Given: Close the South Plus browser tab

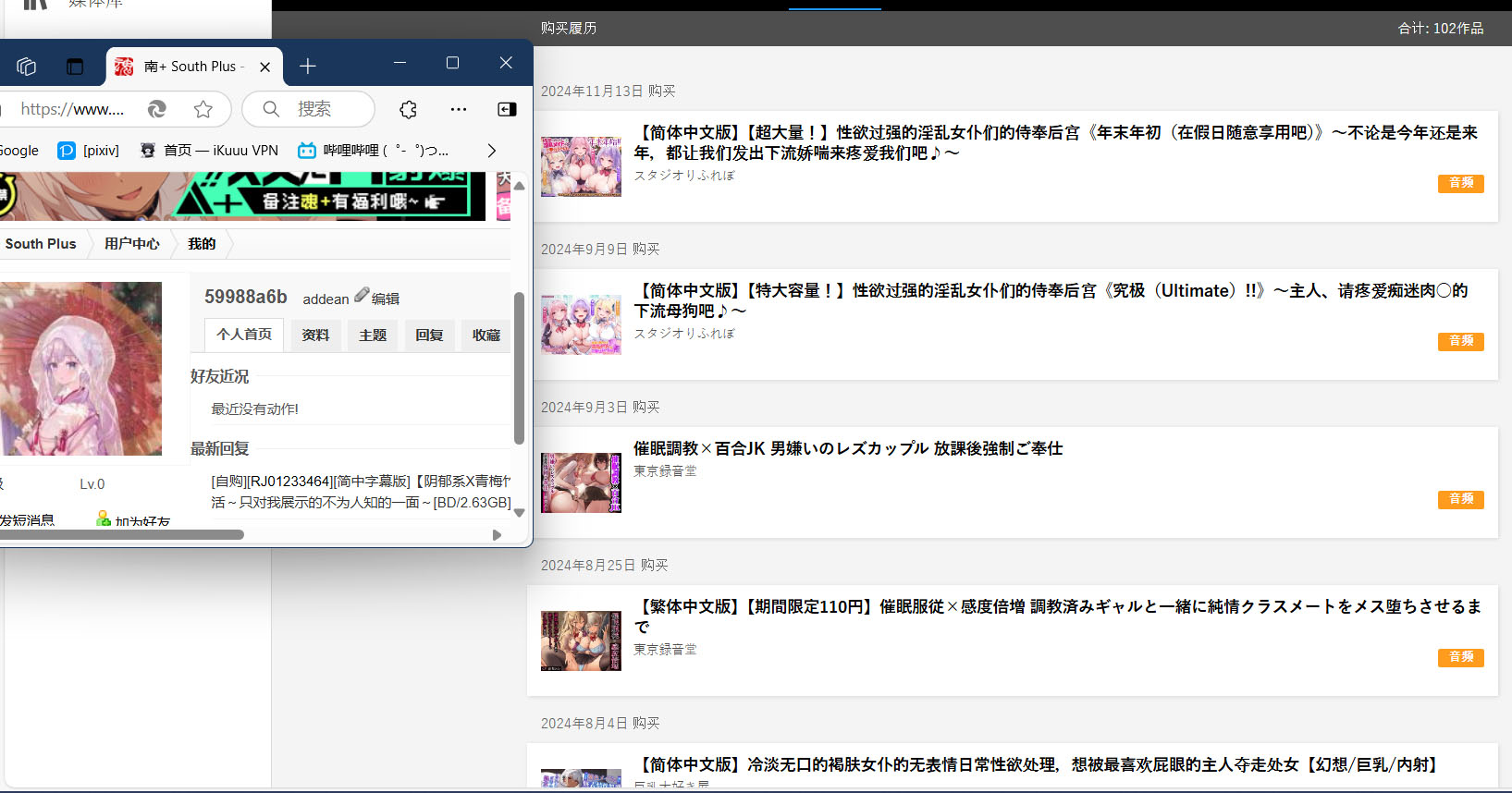Looking at the screenshot, I should pyautogui.click(x=265, y=67).
